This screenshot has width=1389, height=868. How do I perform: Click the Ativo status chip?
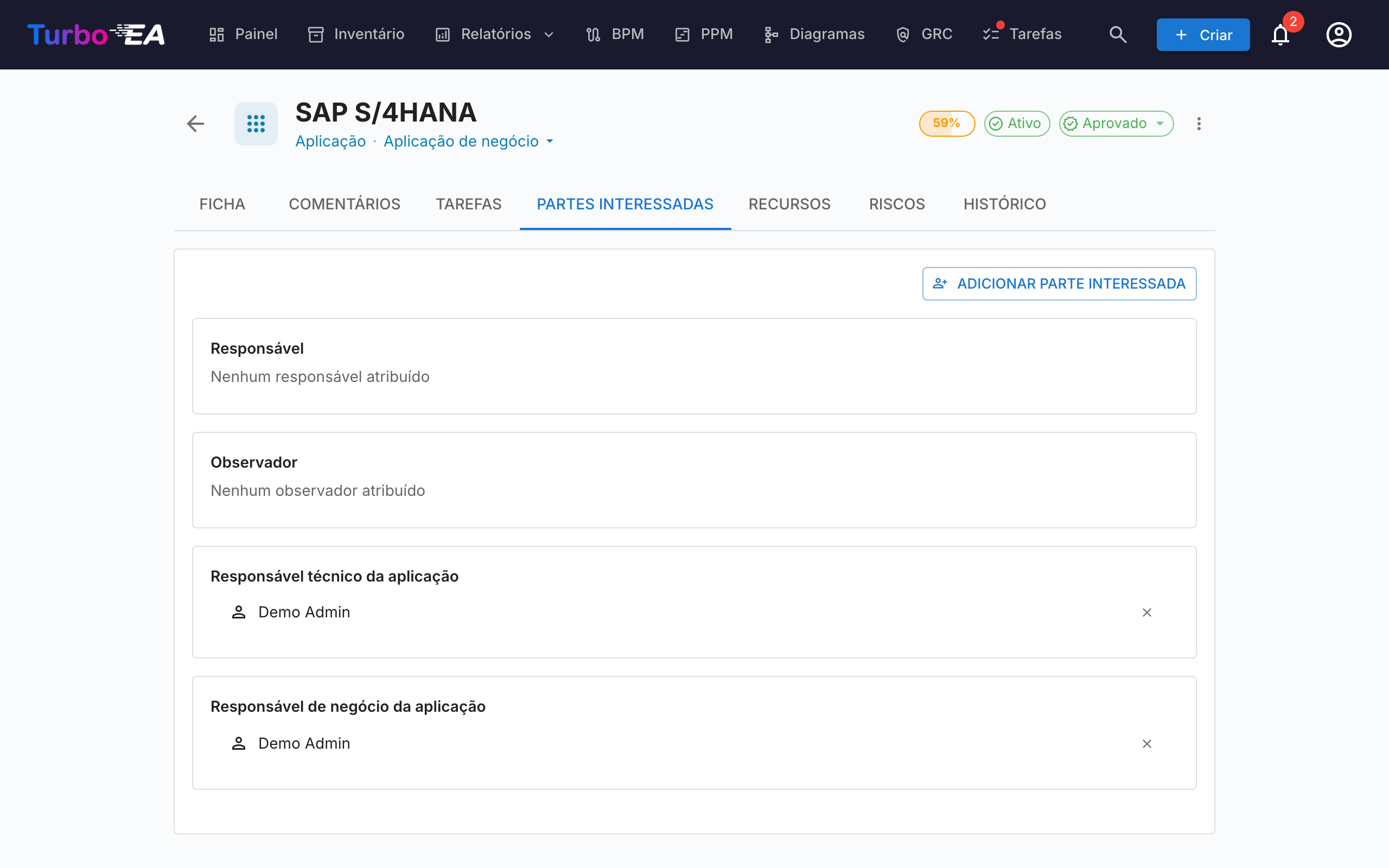coord(1016,124)
